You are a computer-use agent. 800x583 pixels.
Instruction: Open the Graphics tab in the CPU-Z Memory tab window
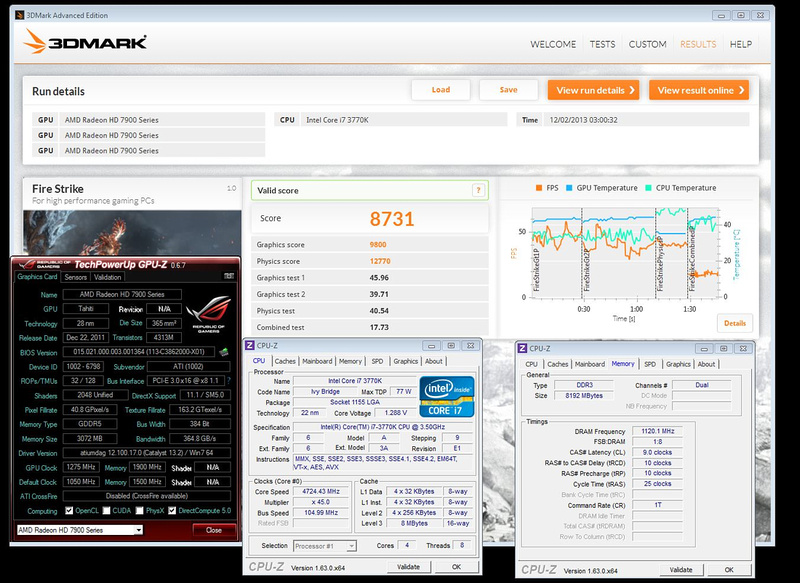(678, 364)
